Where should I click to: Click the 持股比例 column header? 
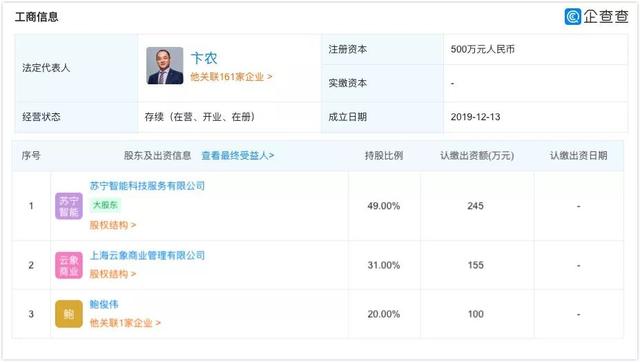(384, 155)
